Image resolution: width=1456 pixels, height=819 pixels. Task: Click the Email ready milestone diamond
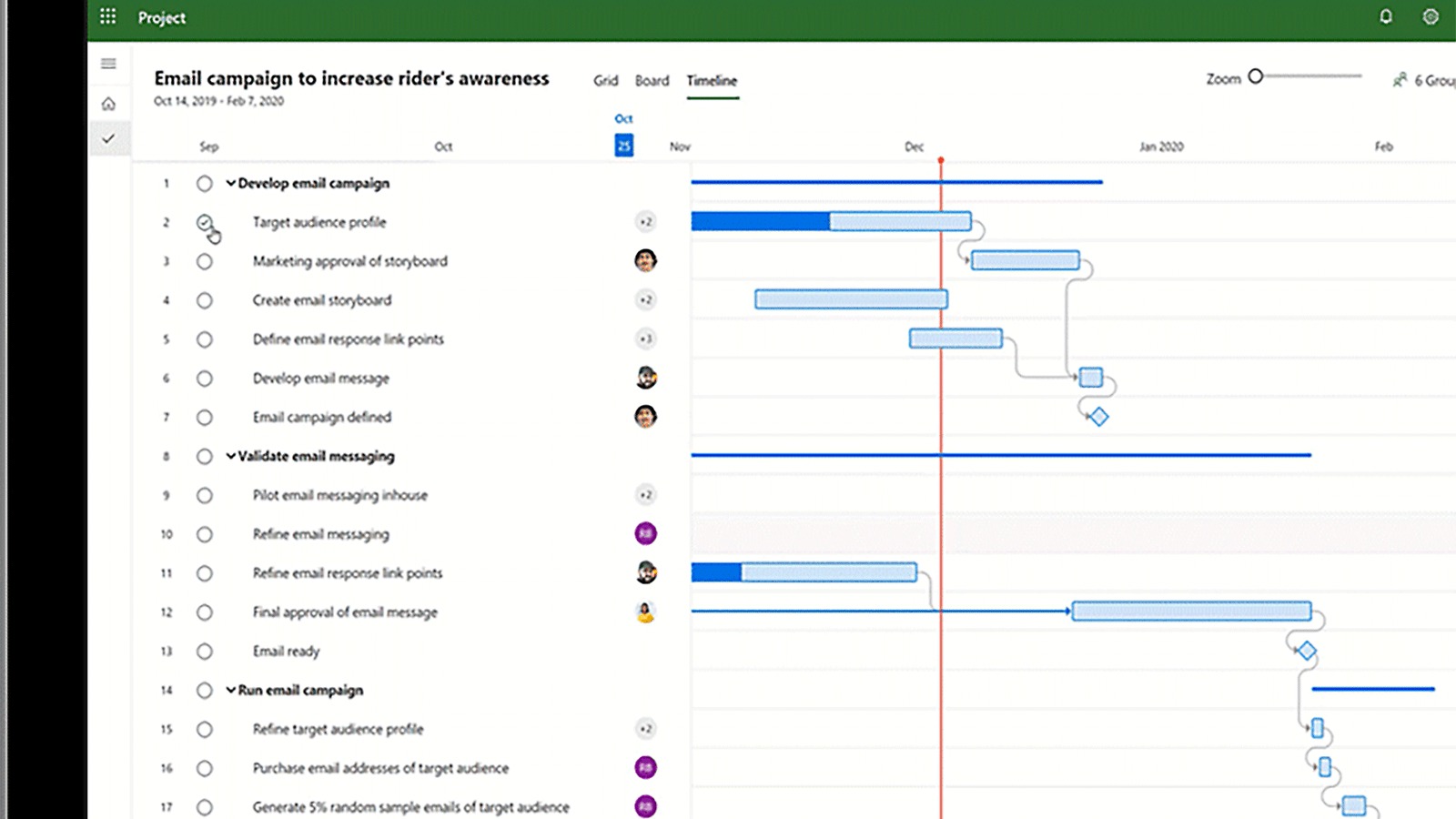1307,651
